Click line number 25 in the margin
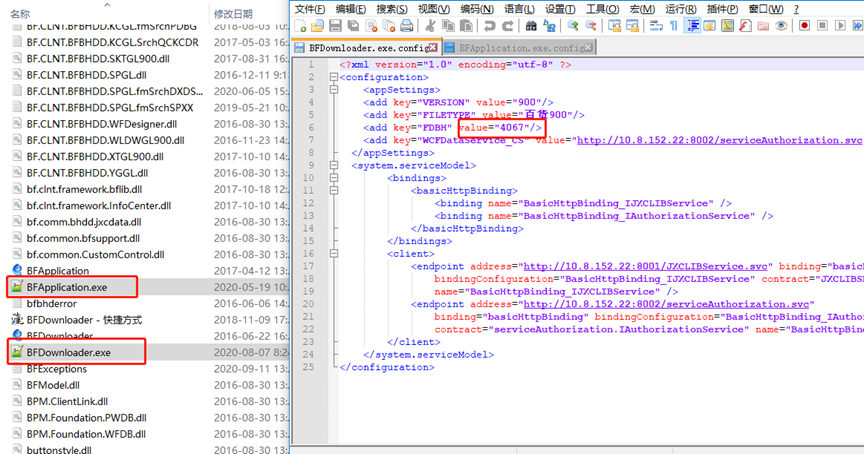Image resolution: width=864 pixels, height=454 pixels. click(x=308, y=367)
